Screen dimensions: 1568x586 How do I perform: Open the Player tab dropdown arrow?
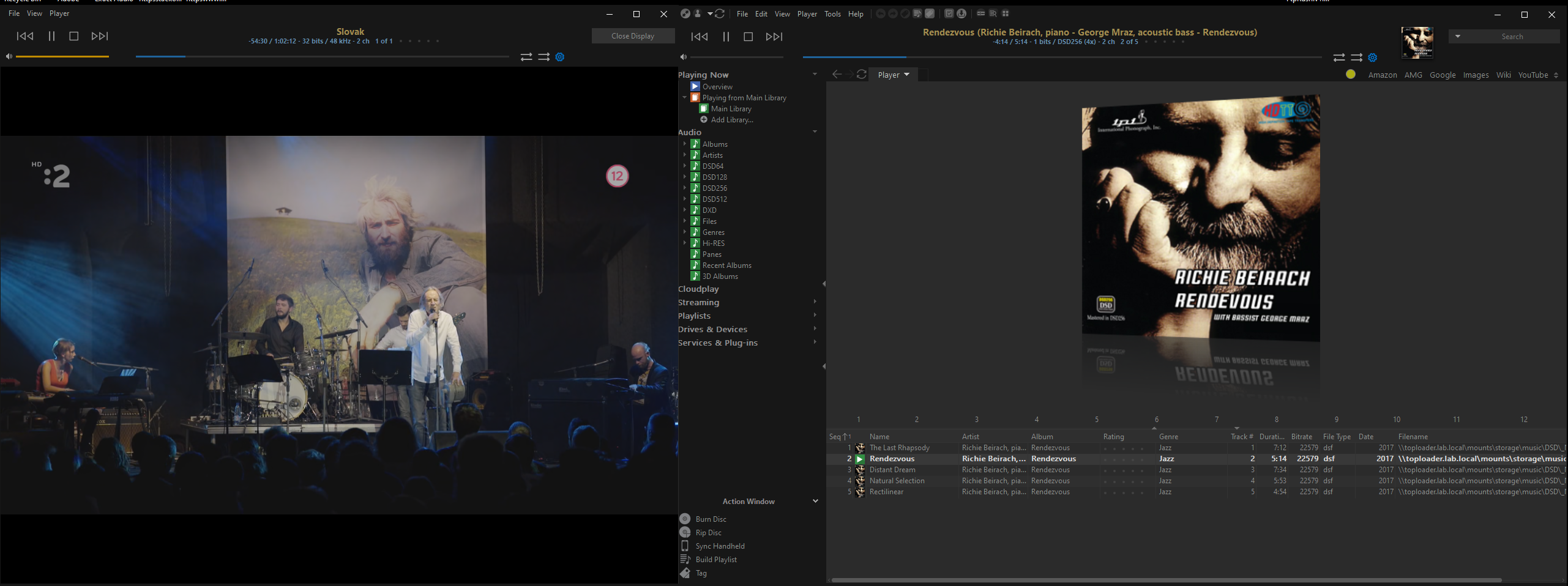tap(906, 74)
